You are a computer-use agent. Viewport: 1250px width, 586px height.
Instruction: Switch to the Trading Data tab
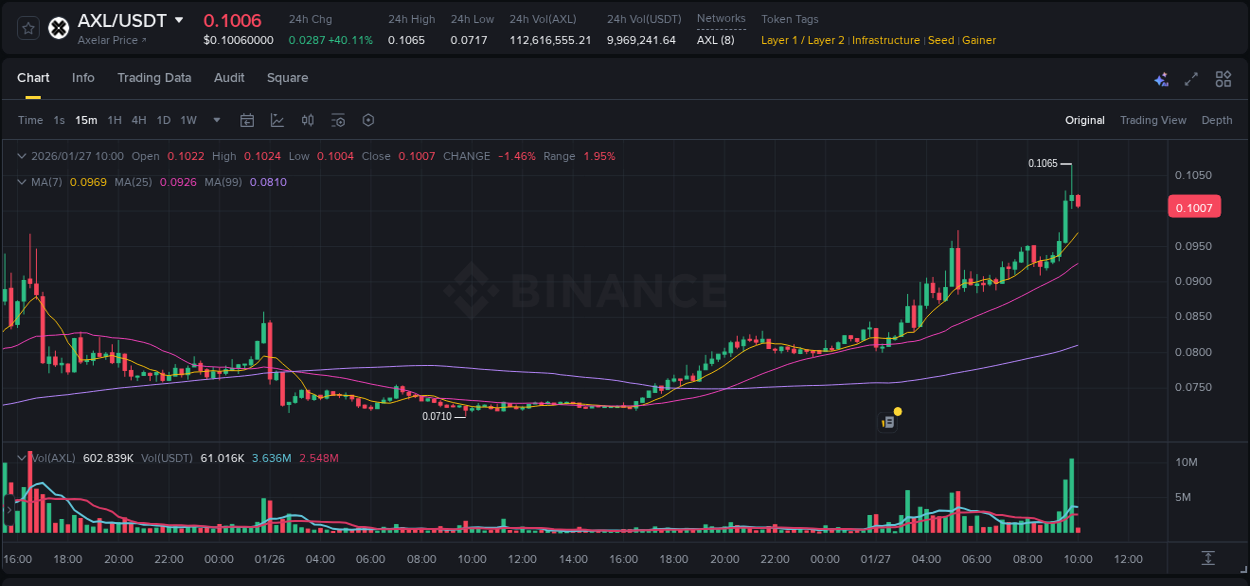(154, 78)
